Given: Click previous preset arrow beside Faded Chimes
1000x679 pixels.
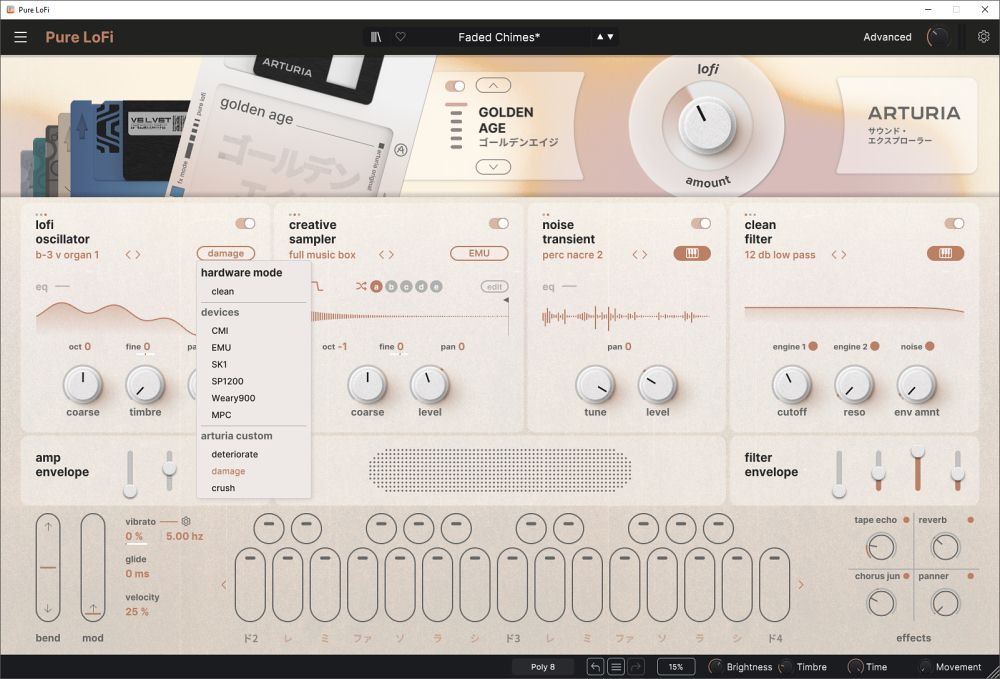Looking at the screenshot, I should tap(599, 37).
